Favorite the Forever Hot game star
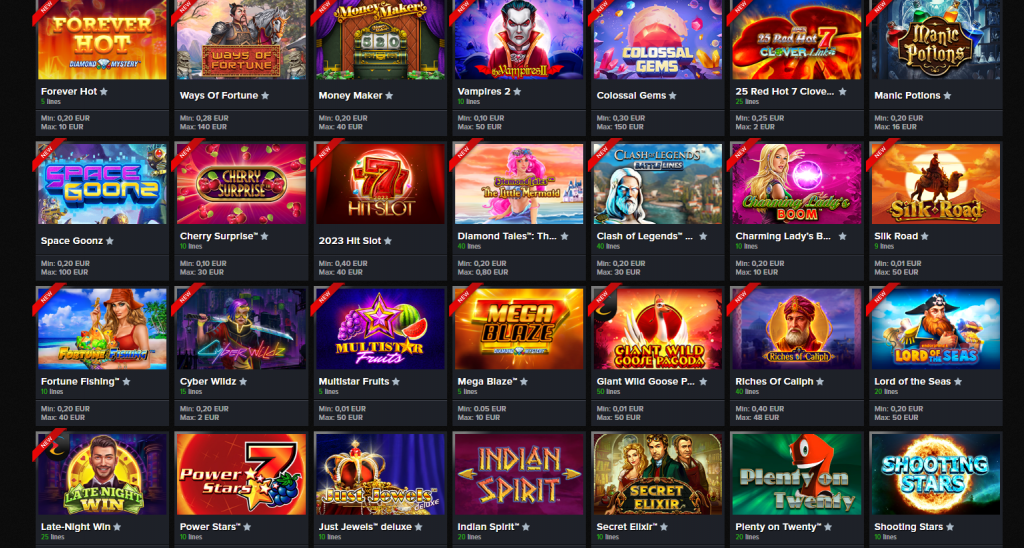Viewport: 1024px width, 548px height. tap(104, 91)
